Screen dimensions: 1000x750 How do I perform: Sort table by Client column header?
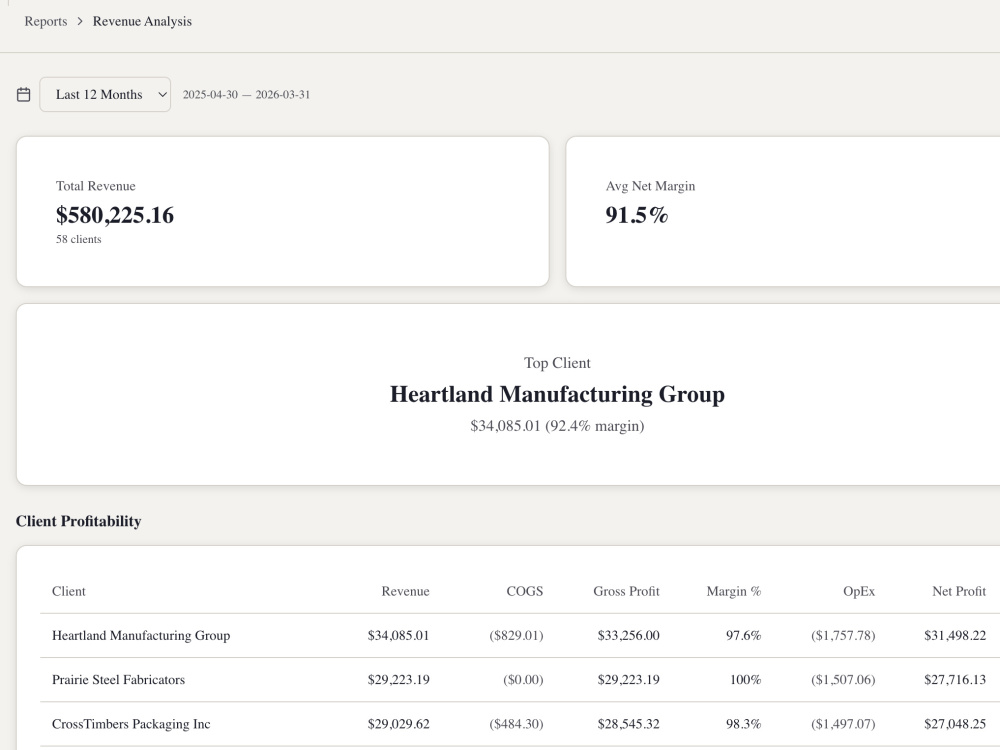pos(69,591)
